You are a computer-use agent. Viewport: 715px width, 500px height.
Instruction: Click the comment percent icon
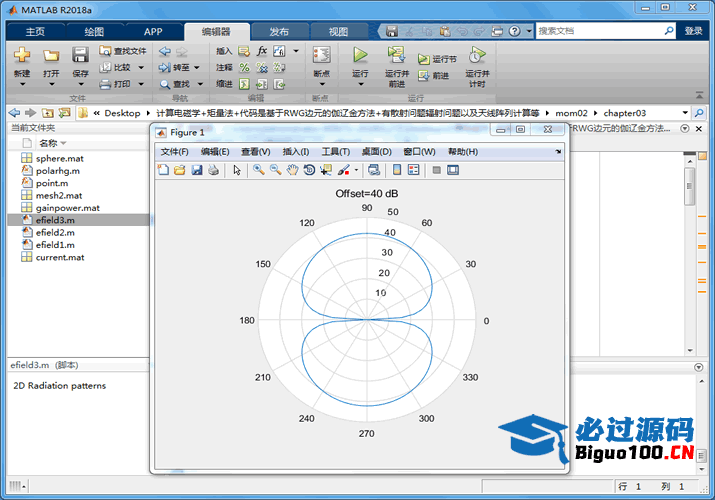[244, 67]
